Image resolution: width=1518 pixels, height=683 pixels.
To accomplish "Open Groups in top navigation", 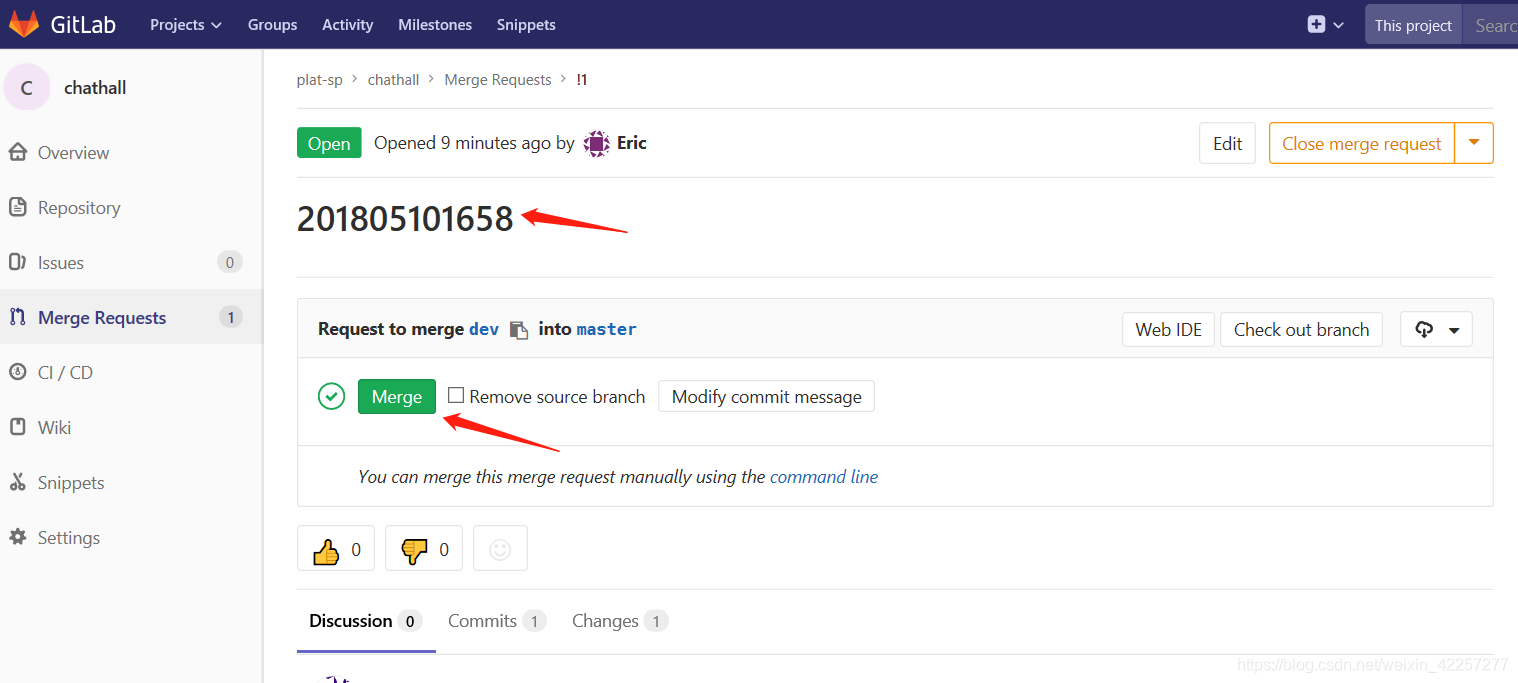I will (273, 24).
